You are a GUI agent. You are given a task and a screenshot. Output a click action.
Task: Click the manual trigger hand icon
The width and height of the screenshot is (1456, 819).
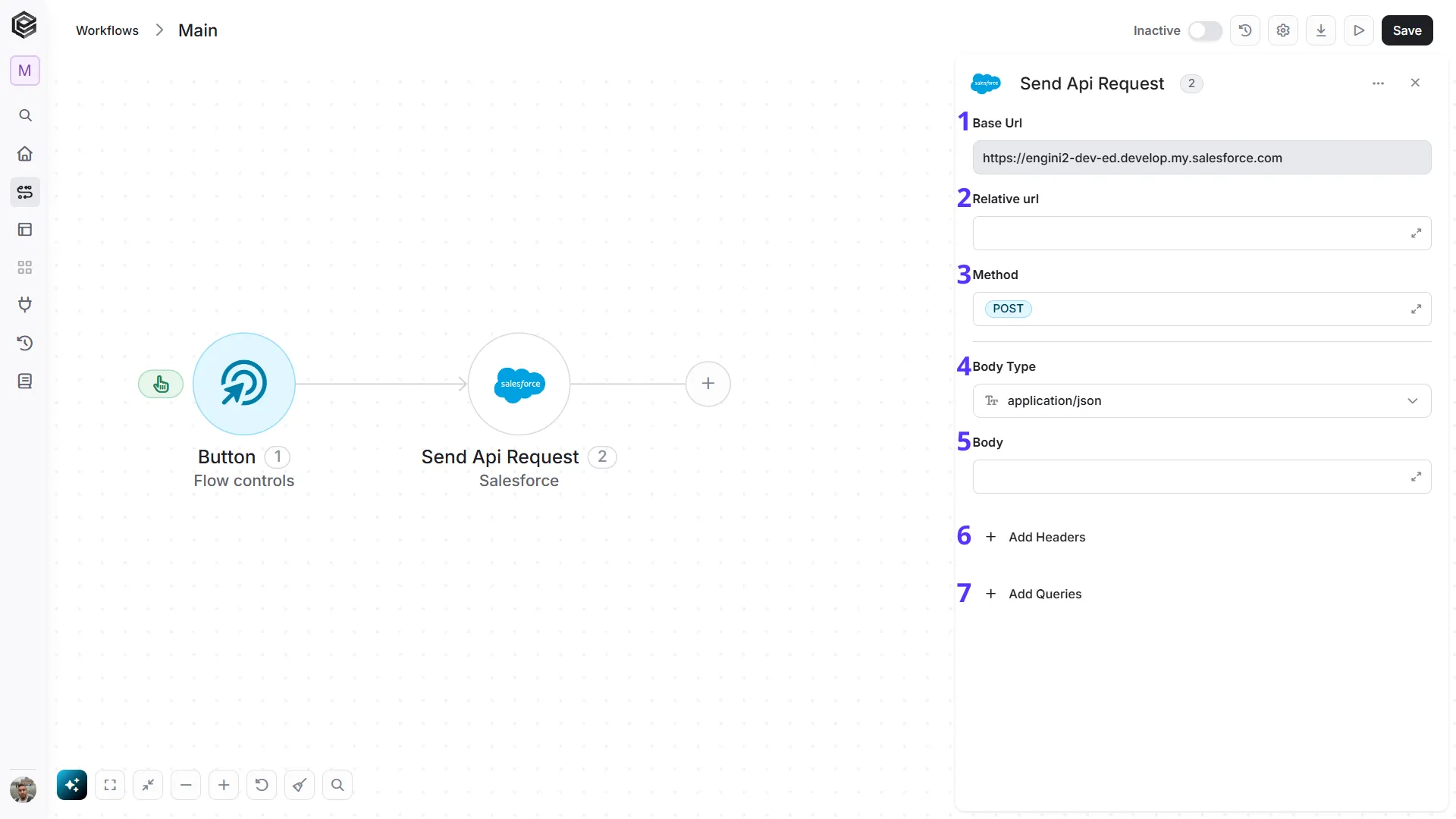point(161,384)
